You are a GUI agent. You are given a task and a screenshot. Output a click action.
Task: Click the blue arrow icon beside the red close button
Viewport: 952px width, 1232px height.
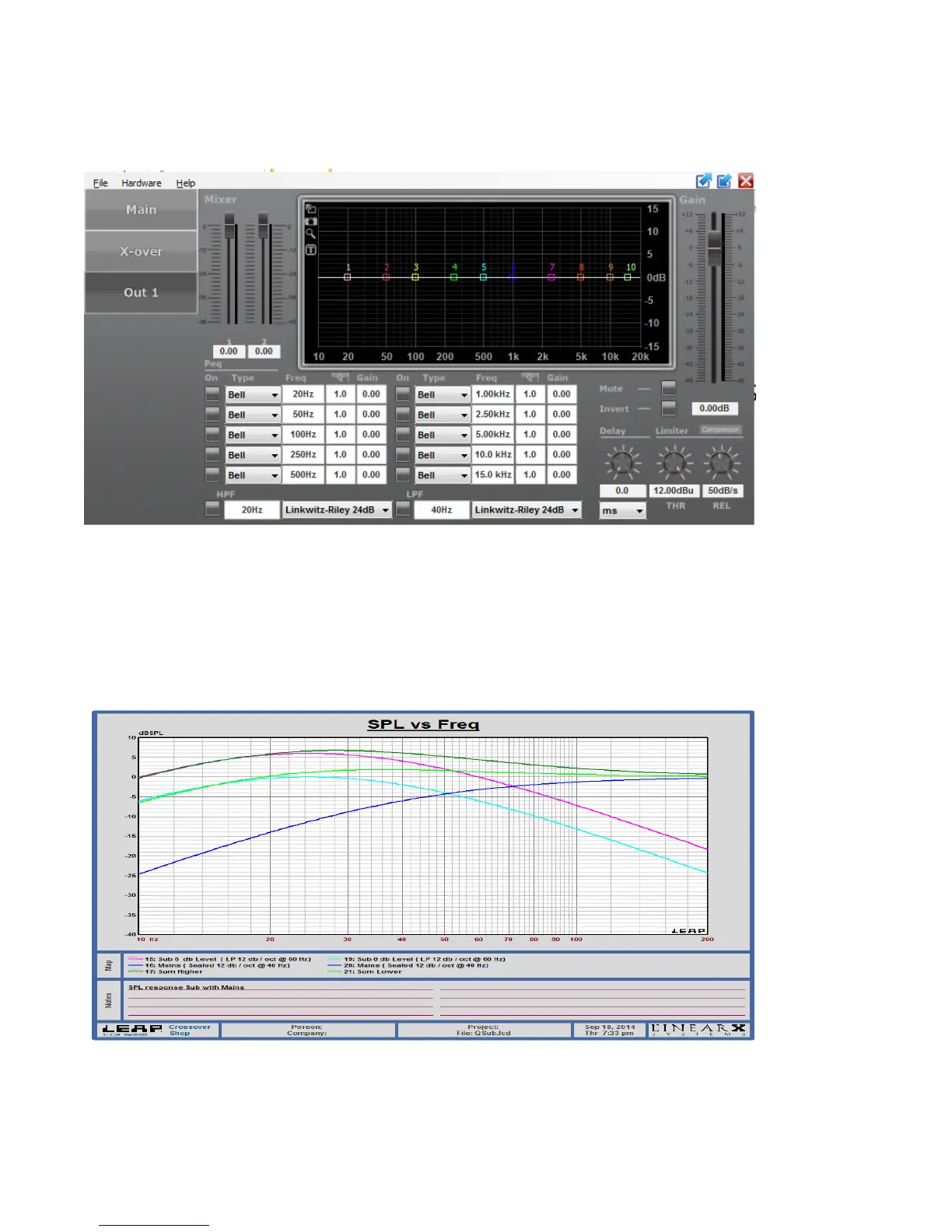[724, 180]
